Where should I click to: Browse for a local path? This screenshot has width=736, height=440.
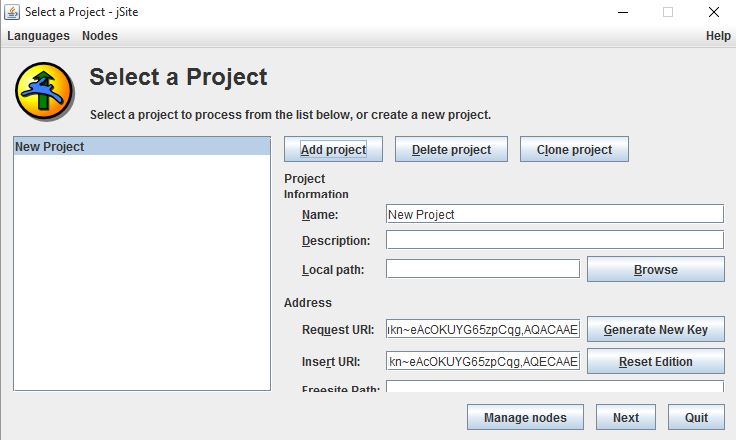[x=655, y=270]
